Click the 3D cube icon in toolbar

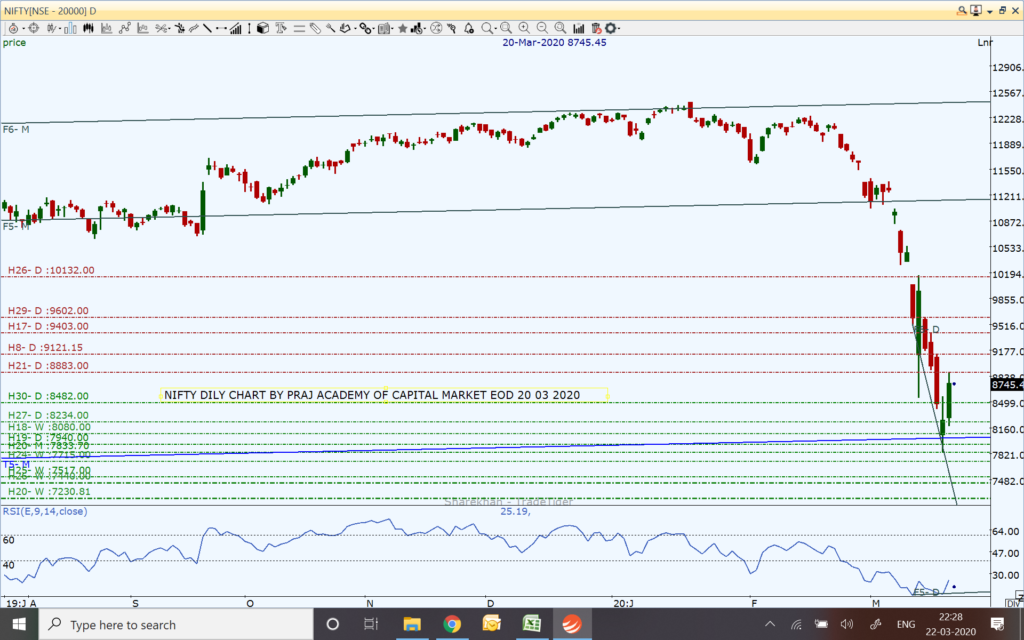click(263, 28)
